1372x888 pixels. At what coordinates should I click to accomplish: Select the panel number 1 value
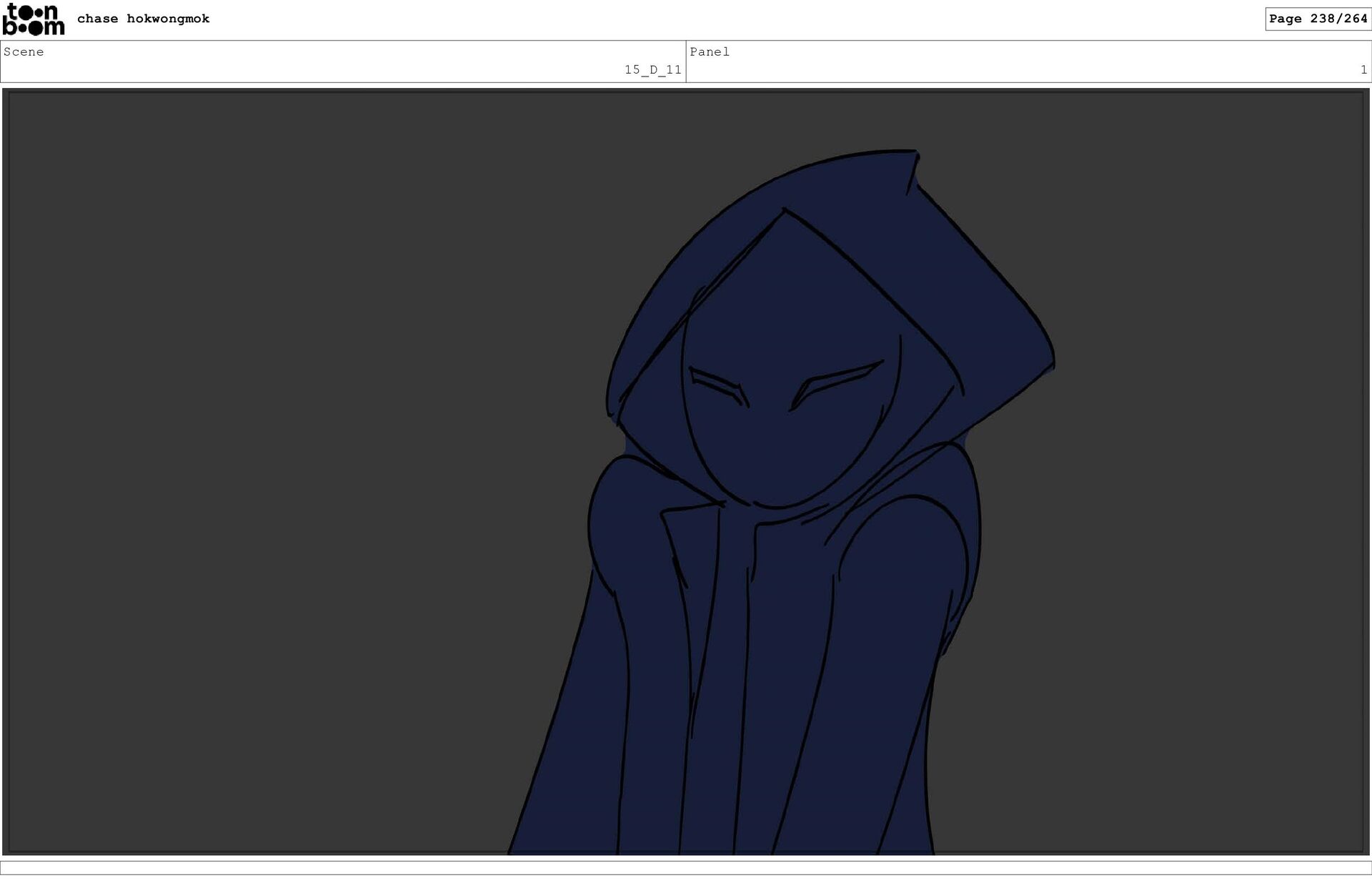[x=1363, y=70]
